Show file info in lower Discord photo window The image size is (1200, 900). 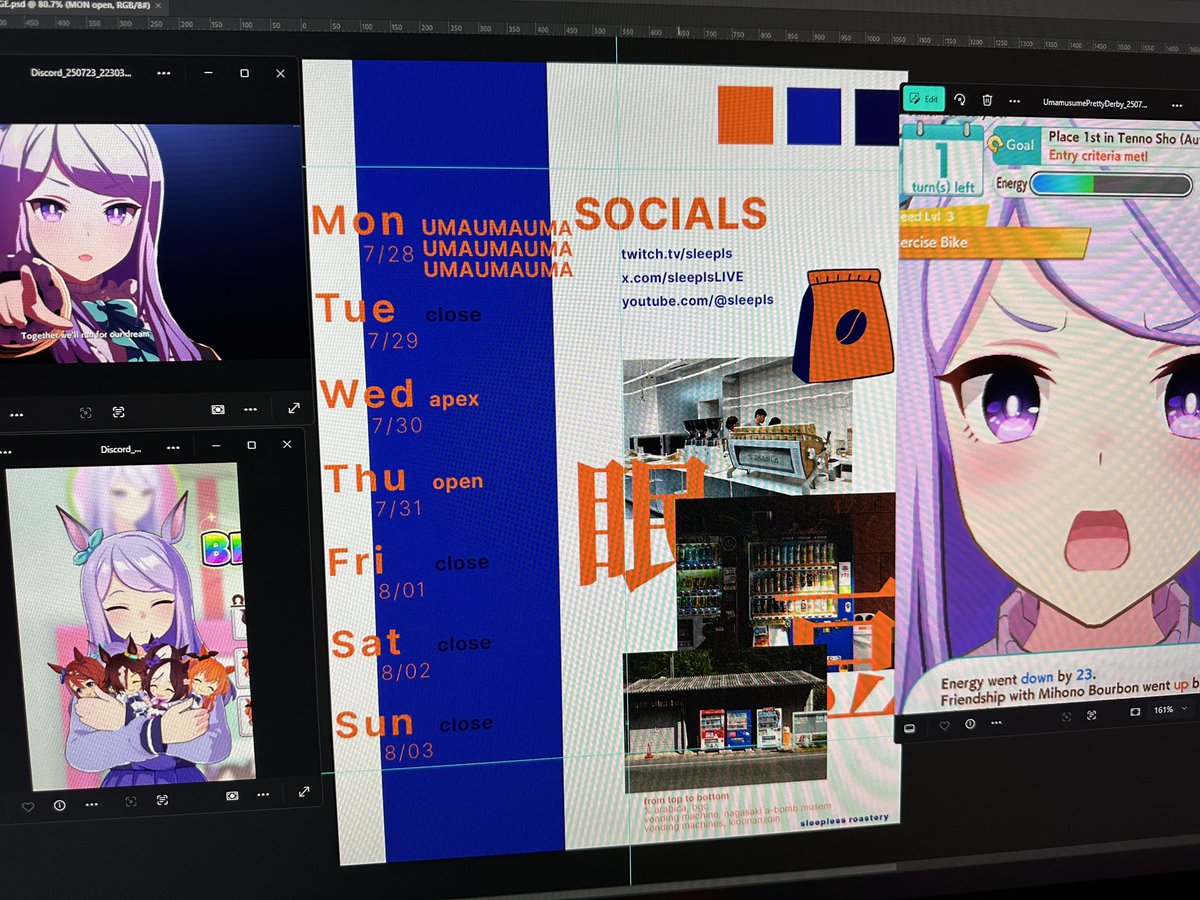click(x=59, y=804)
